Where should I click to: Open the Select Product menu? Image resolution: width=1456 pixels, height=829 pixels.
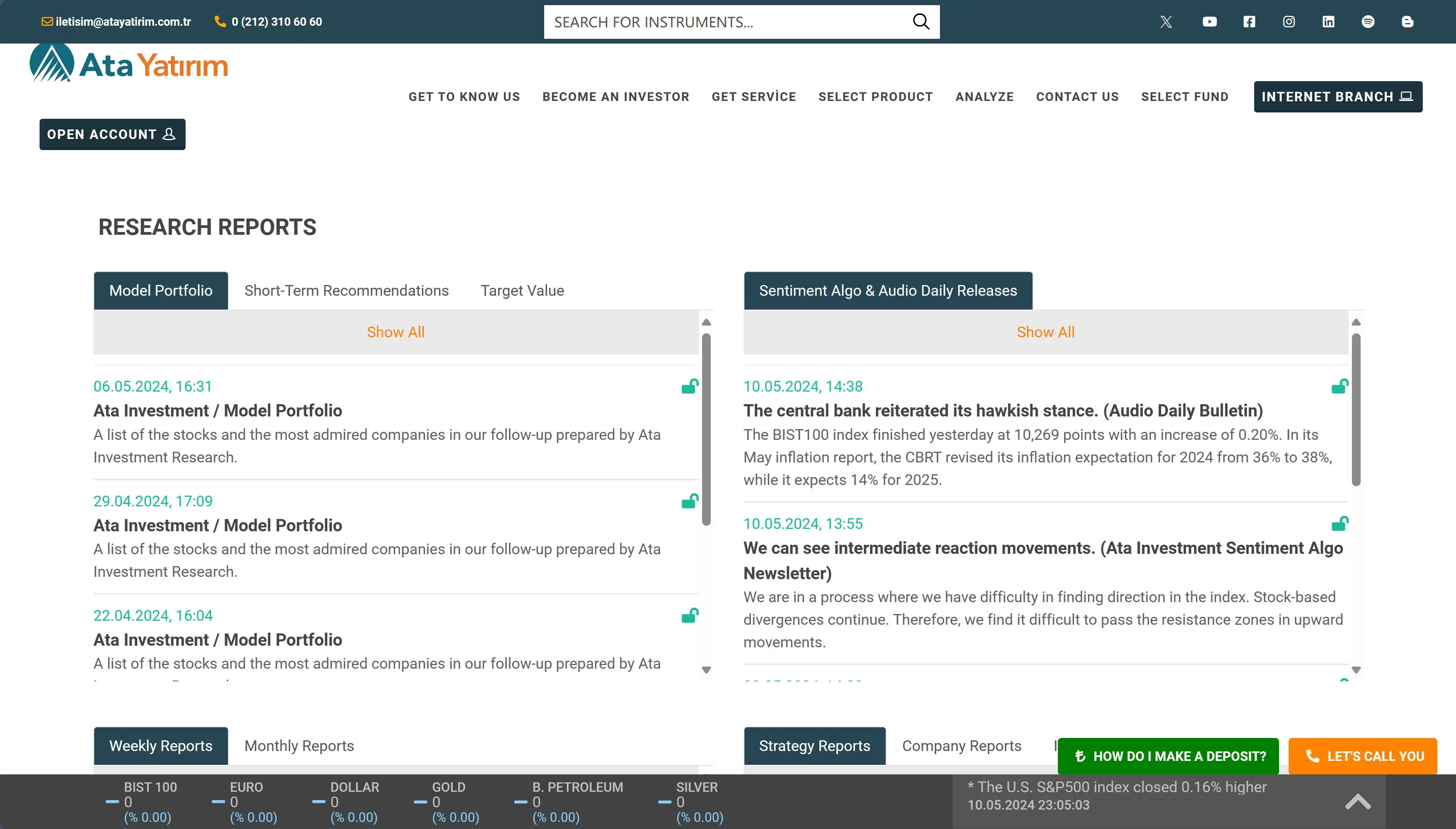(875, 97)
